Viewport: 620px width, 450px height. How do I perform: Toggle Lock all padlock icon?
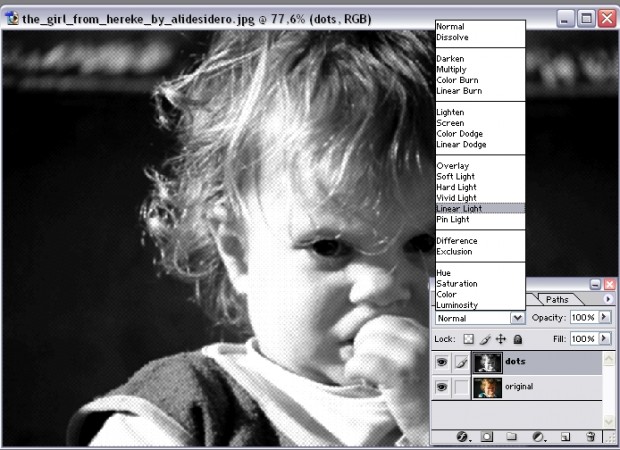click(x=518, y=339)
